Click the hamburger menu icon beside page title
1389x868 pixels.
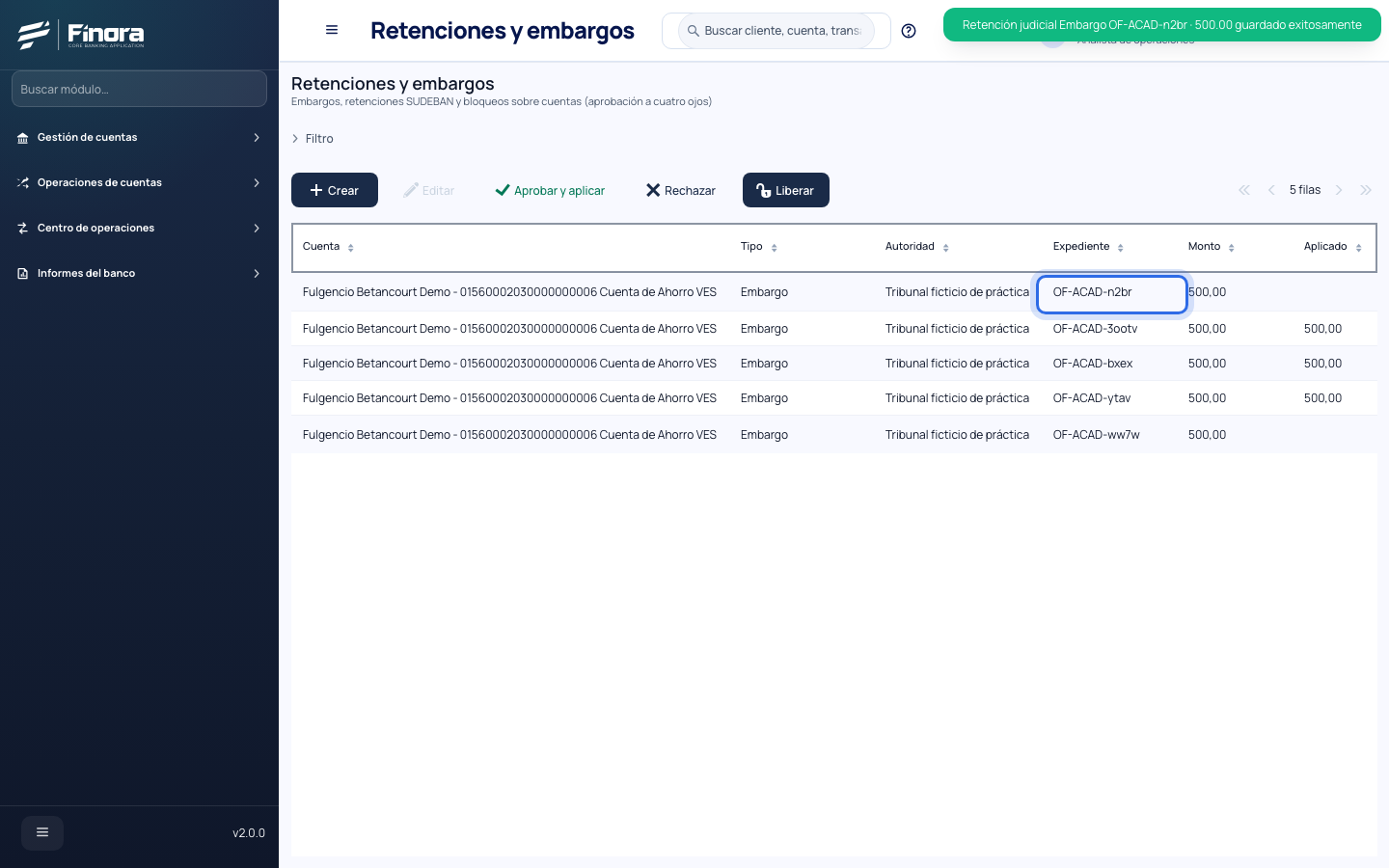click(x=332, y=30)
